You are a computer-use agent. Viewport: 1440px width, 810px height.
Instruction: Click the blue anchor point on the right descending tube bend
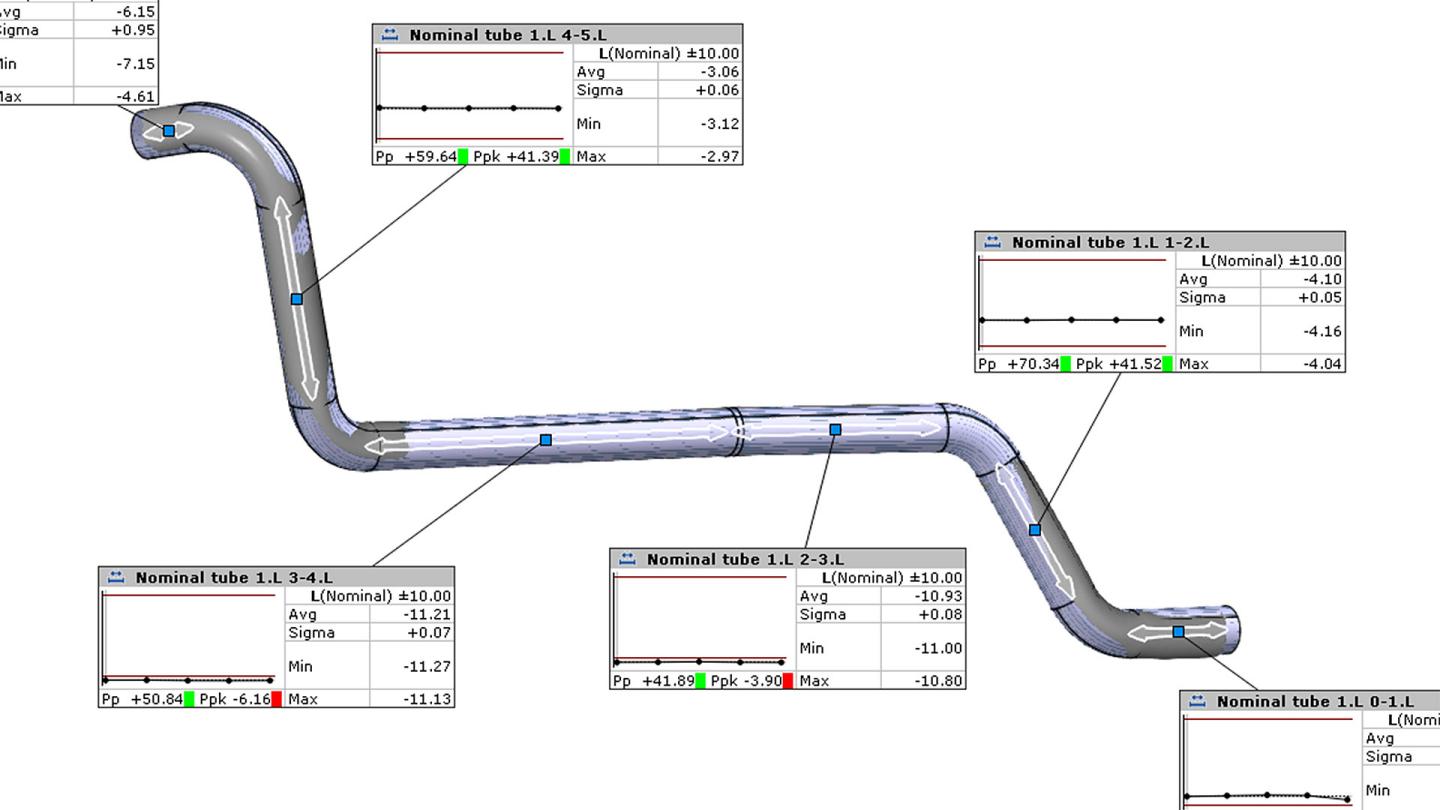click(1034, 528)
